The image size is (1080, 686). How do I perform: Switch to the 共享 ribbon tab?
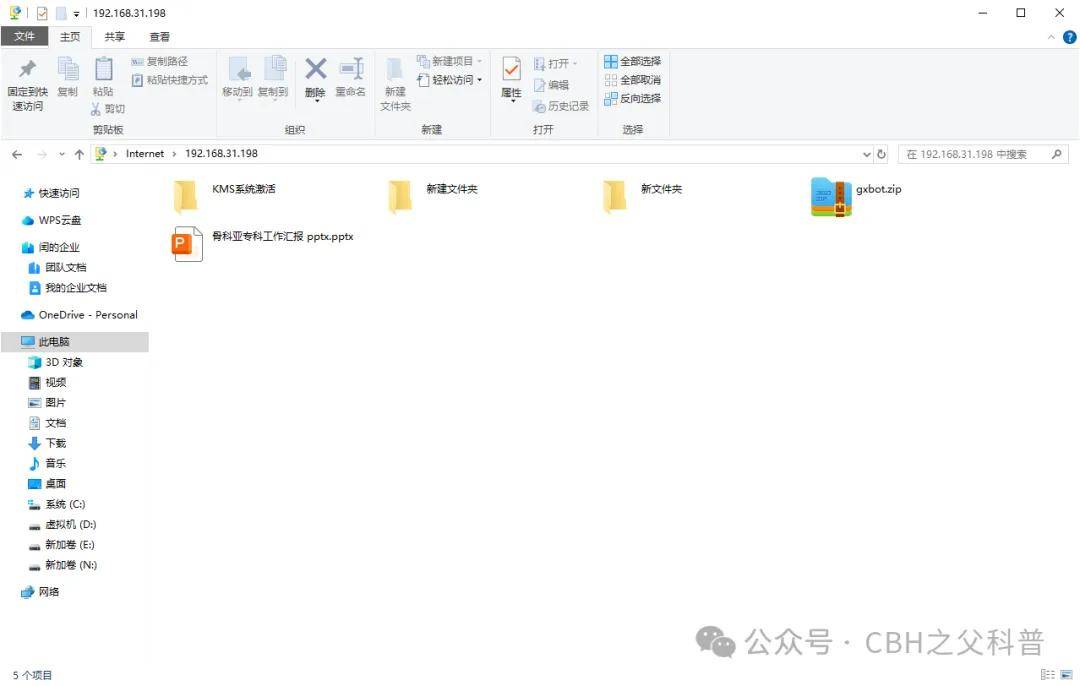point(115,37)
